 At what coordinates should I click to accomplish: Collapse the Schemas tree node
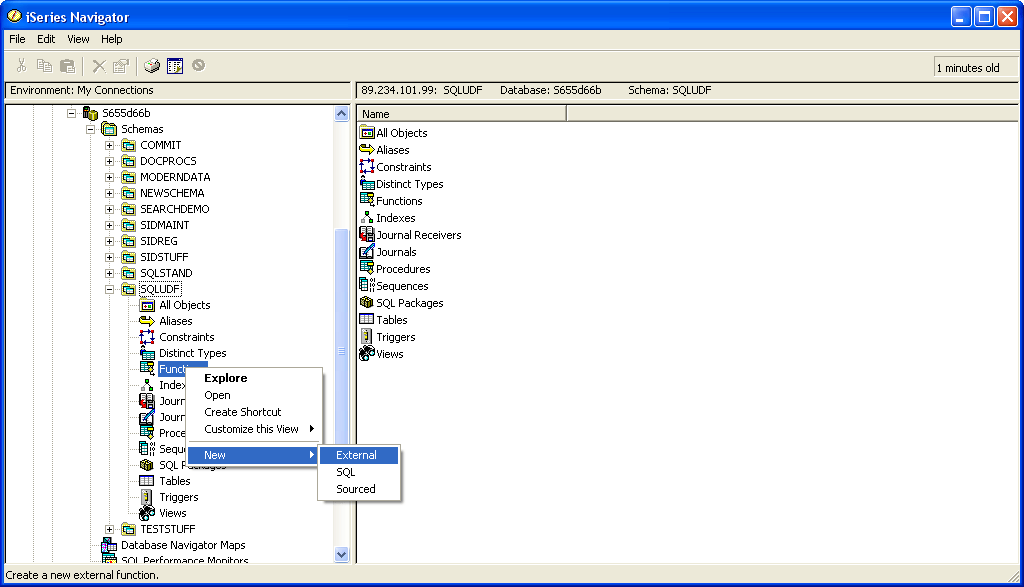coord(91,129)
